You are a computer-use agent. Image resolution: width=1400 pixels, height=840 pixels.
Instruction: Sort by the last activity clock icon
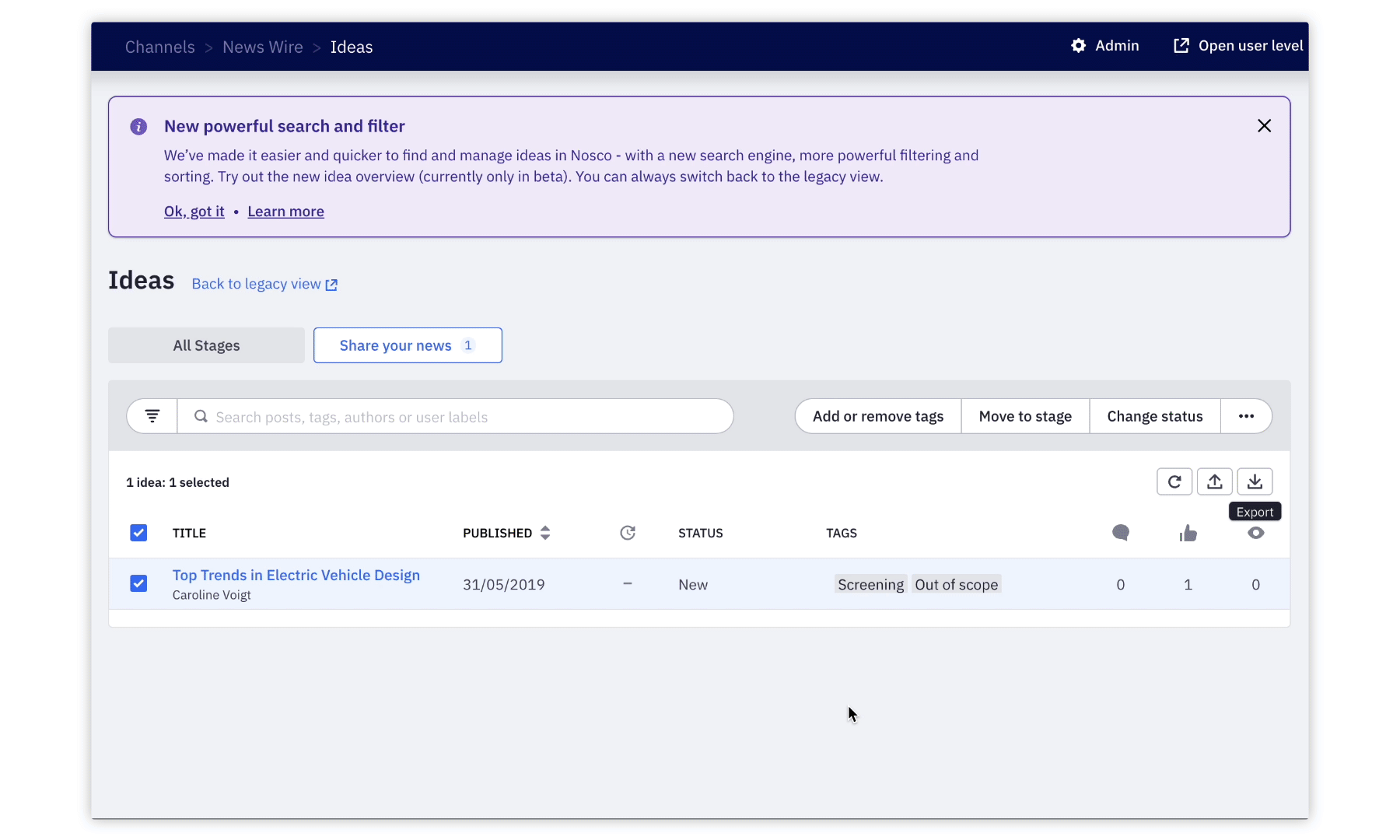pos(628,533)
